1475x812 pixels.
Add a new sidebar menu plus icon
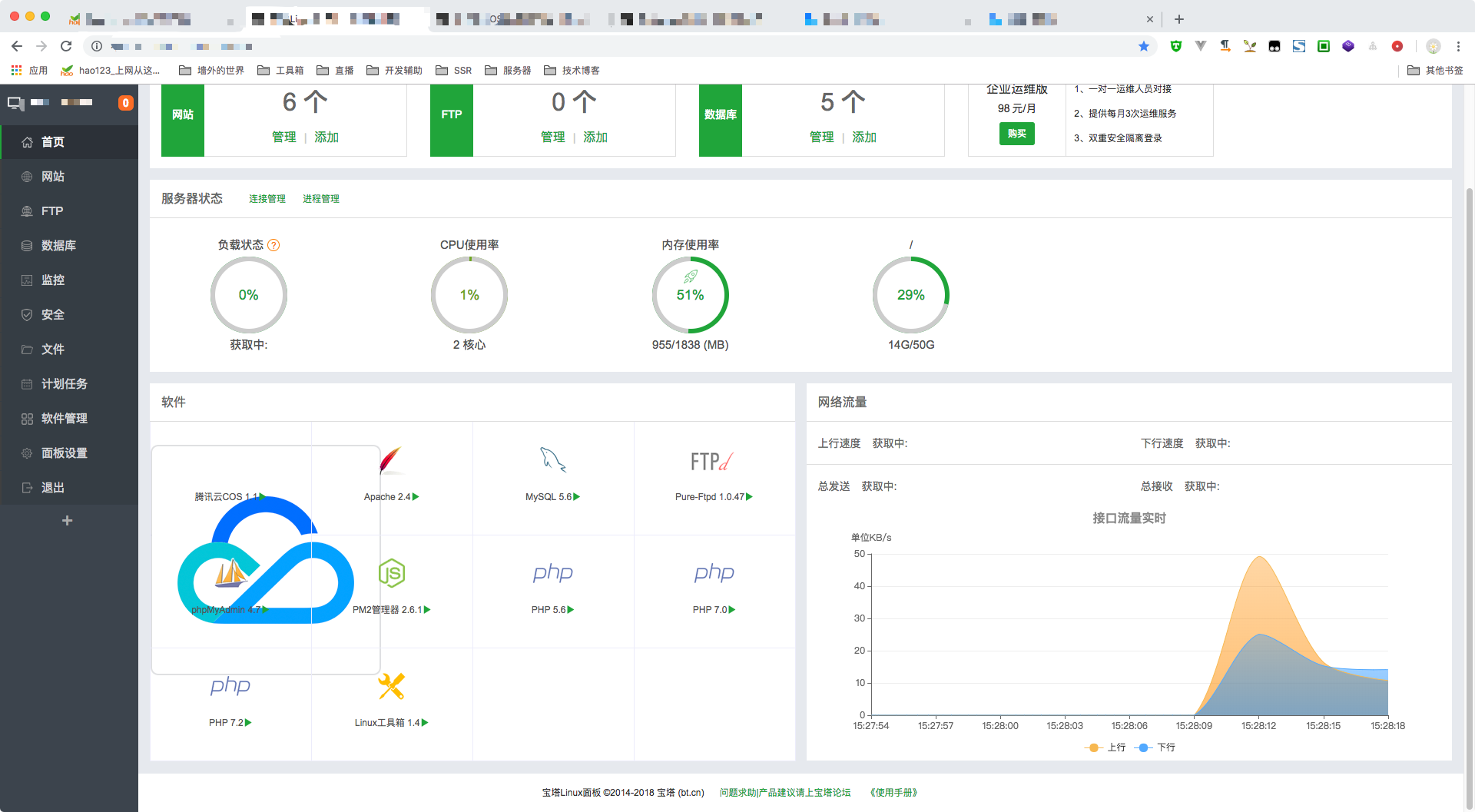click(67, 521)
